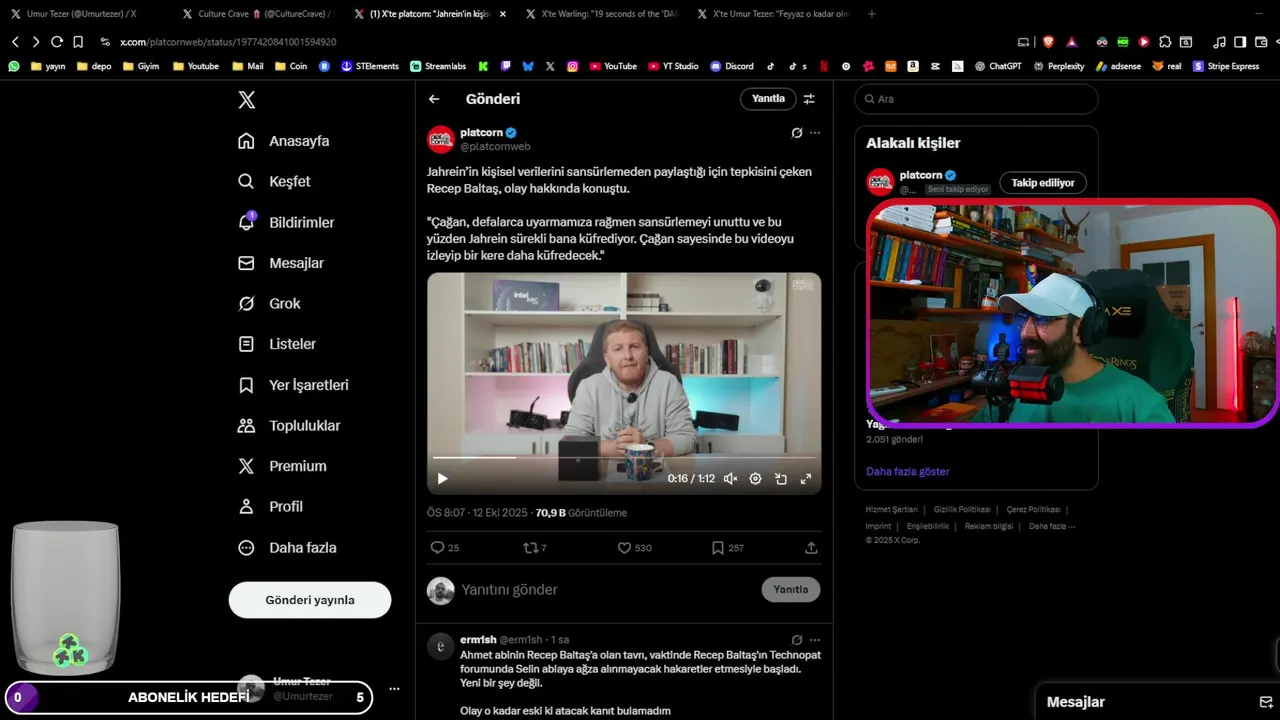Toggle the browser sidebar panel
This screenshot has height=720, width=1280.
[1240, 42]
